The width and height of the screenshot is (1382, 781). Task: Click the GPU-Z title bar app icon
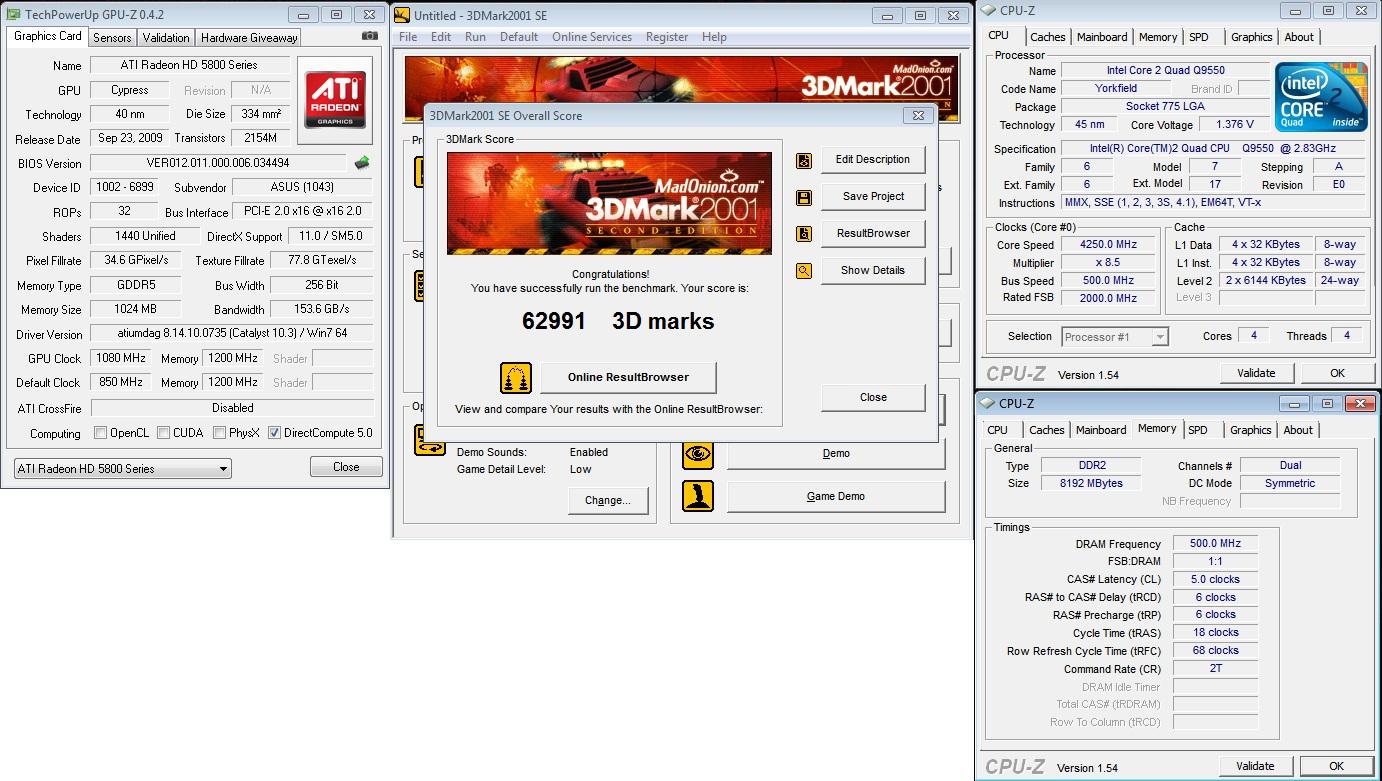(x=12, y=15)
